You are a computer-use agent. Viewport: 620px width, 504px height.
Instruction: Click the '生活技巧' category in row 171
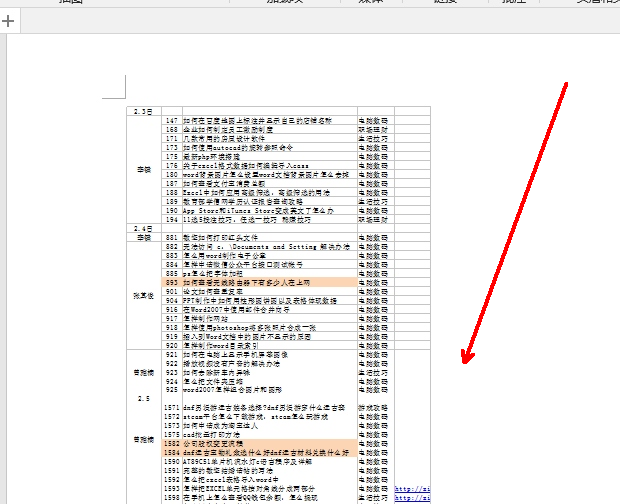point(373,139)
